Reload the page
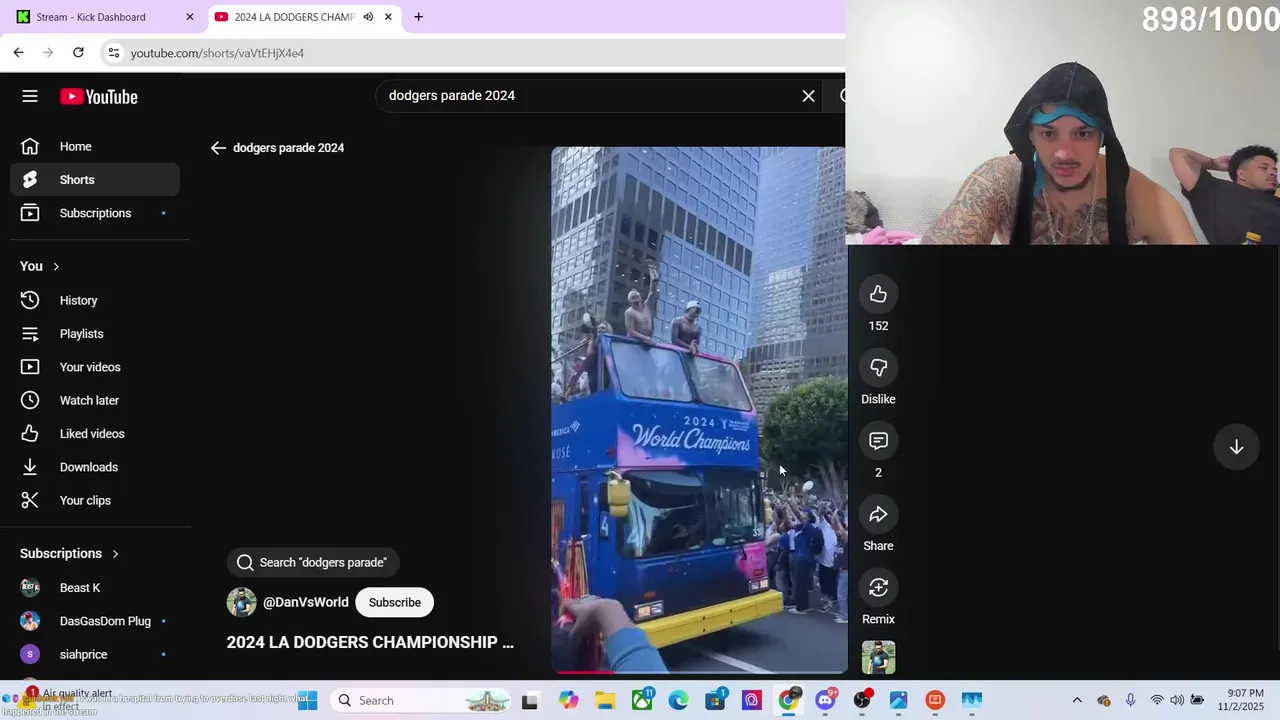The width and height of the screenshot is (1280, 720). (x=78, y=52)
